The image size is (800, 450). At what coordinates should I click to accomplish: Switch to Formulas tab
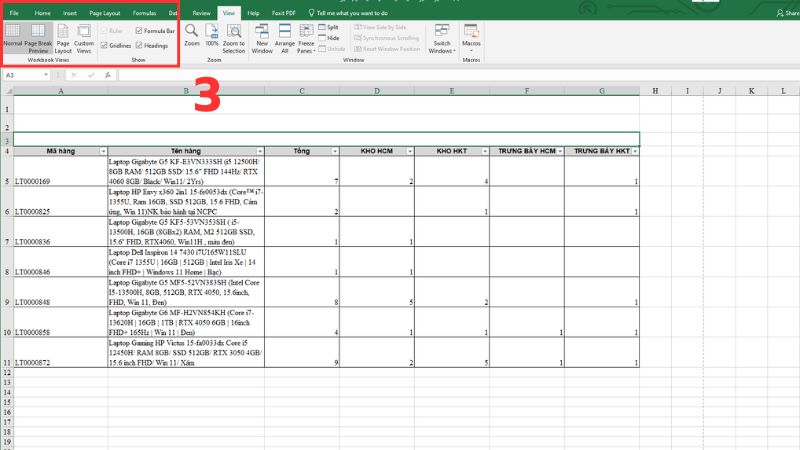pos(144,13)
